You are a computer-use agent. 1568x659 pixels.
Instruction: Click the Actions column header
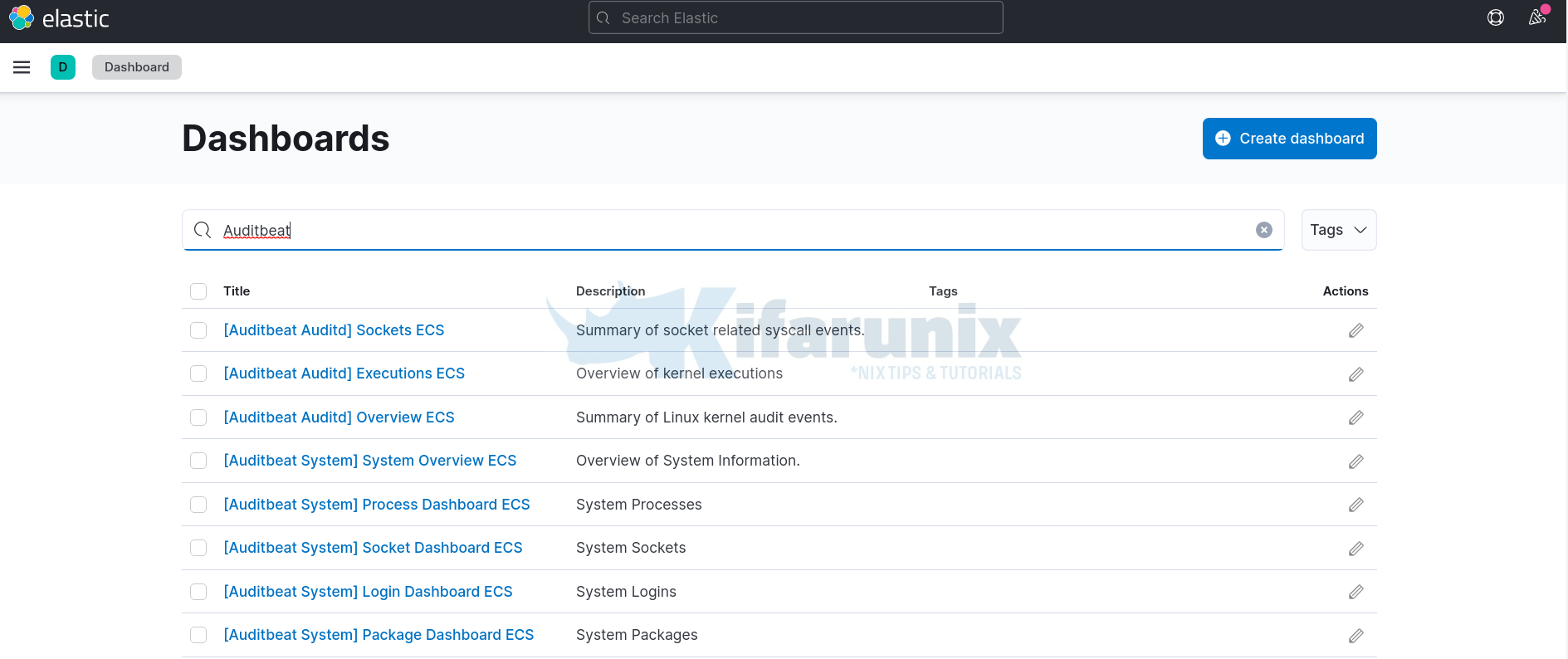[1345, 291]
